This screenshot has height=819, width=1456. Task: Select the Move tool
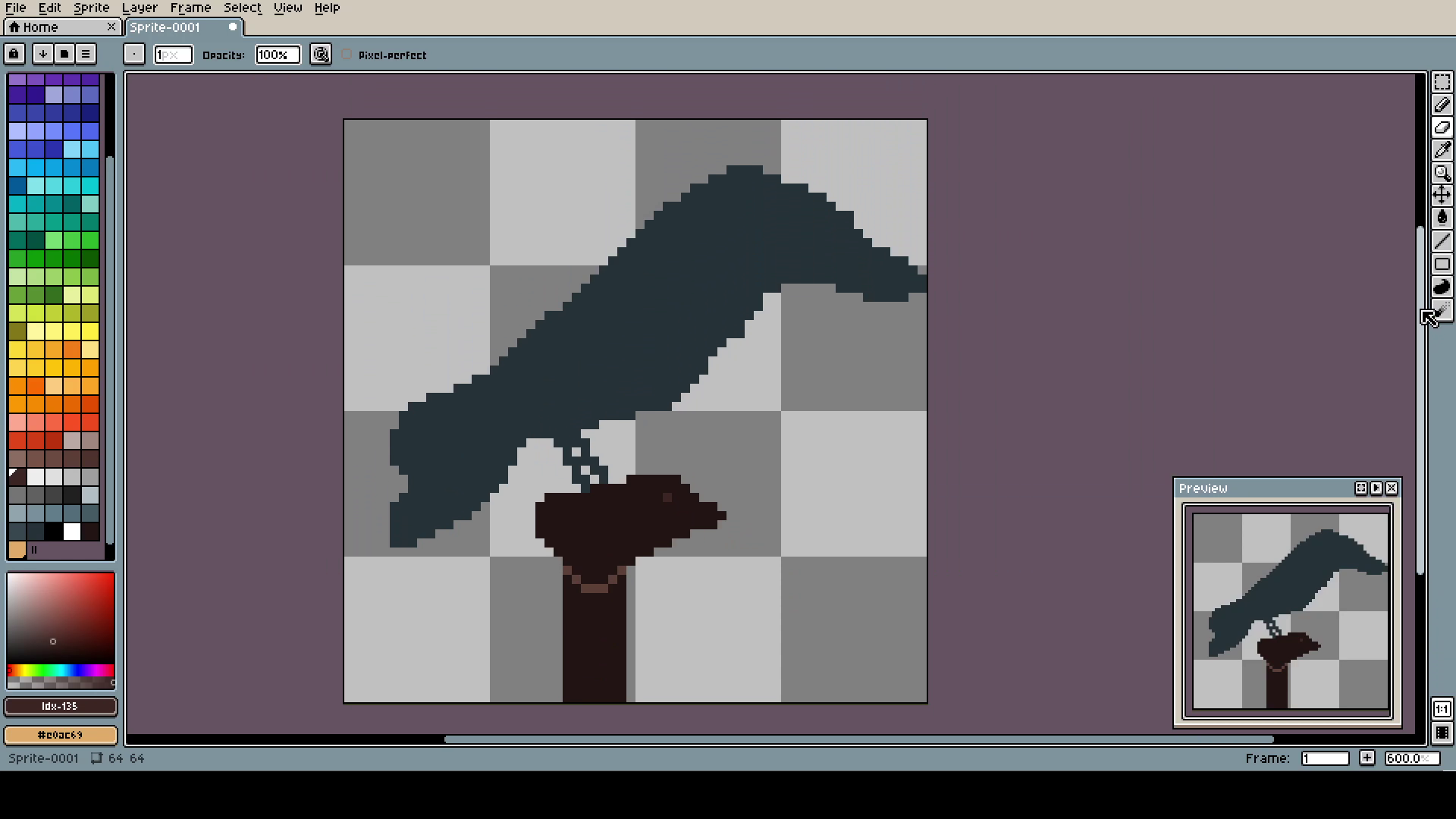(x=1442, y=196)
